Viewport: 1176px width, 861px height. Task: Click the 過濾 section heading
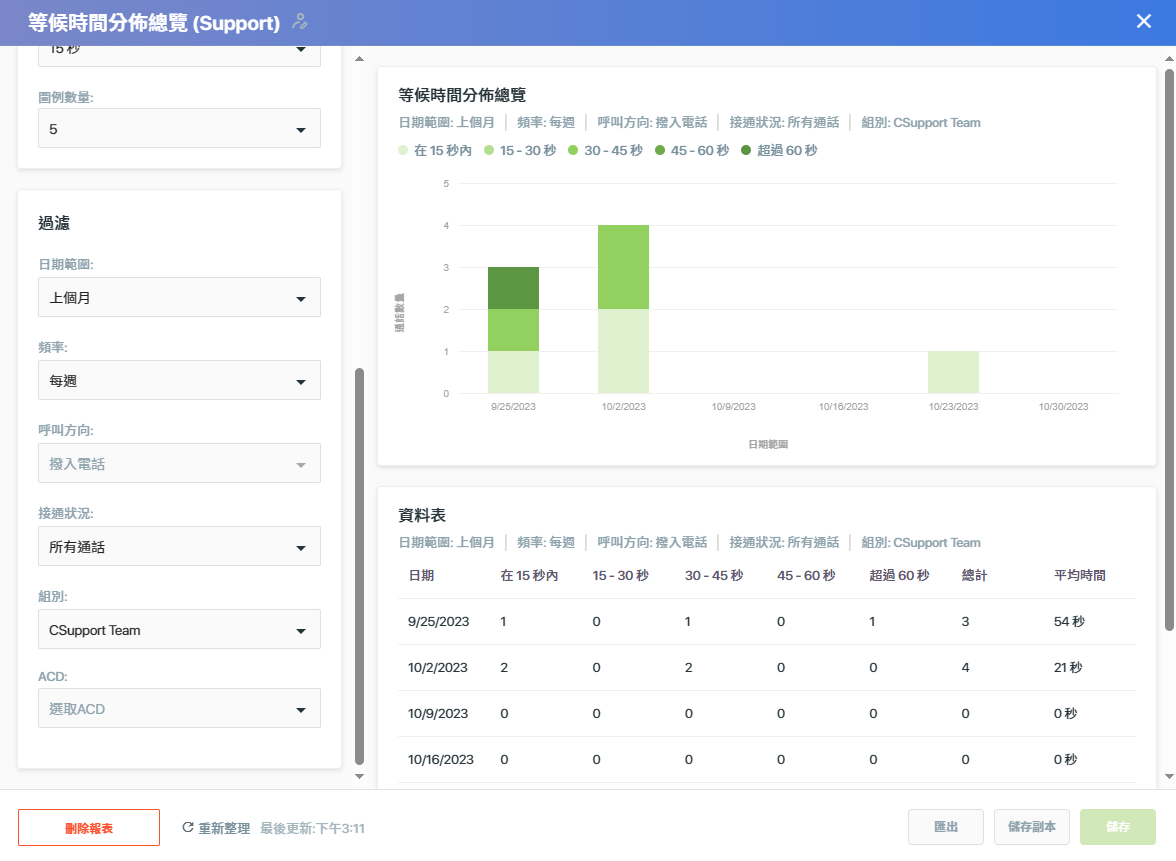pyautogui.click(x=54, y=223)
